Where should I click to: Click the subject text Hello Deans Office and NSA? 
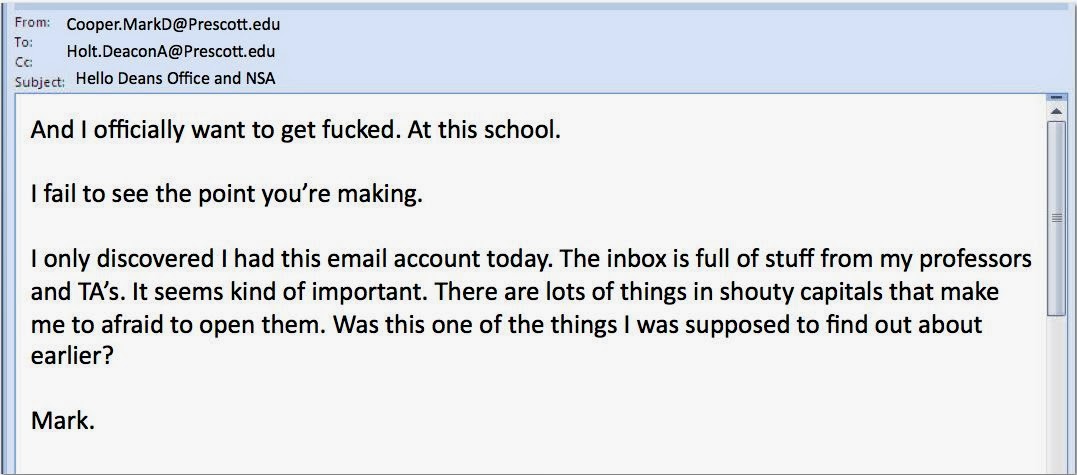175,79
